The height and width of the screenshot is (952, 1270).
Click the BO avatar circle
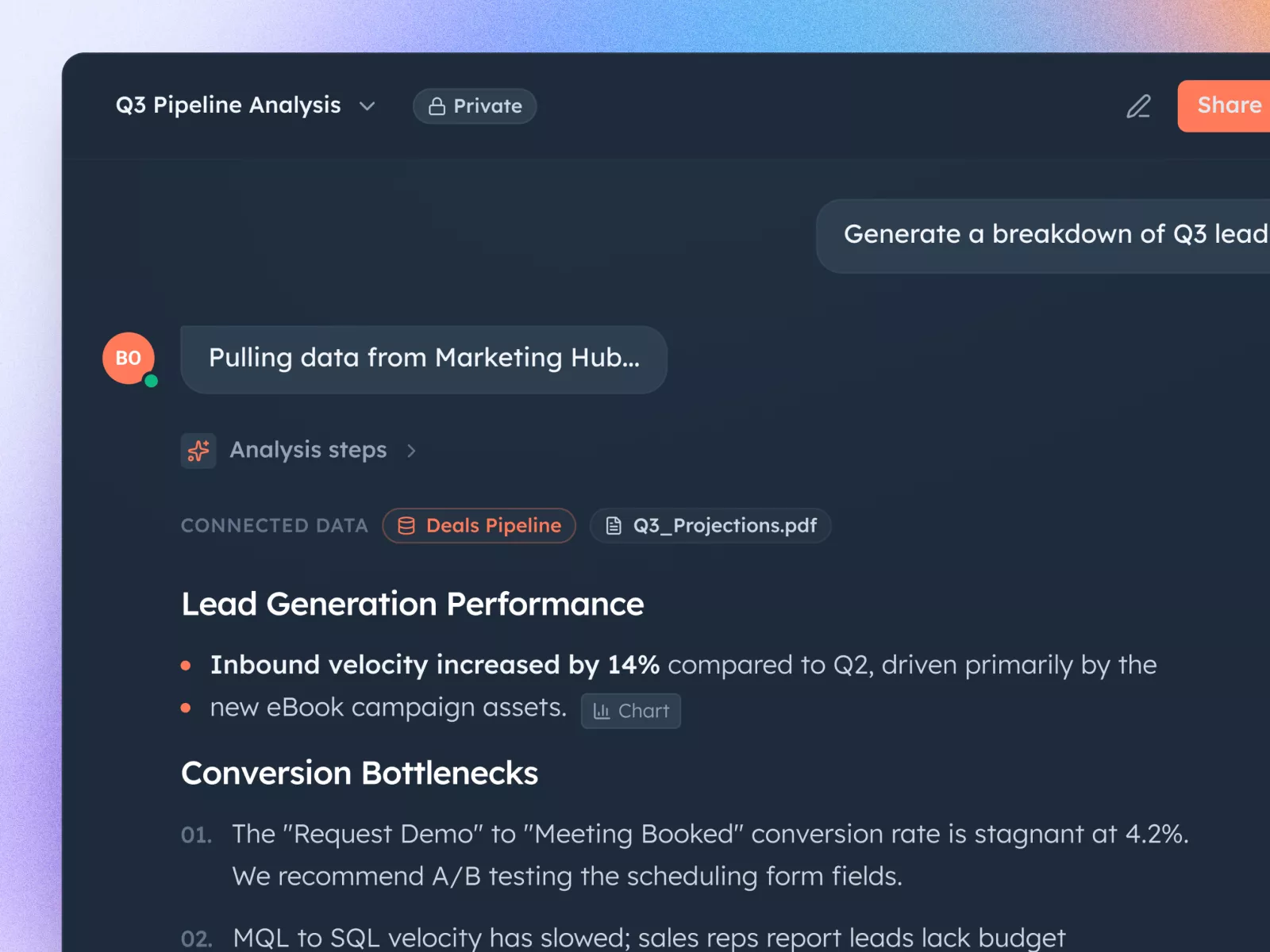(x=128, y=358)
